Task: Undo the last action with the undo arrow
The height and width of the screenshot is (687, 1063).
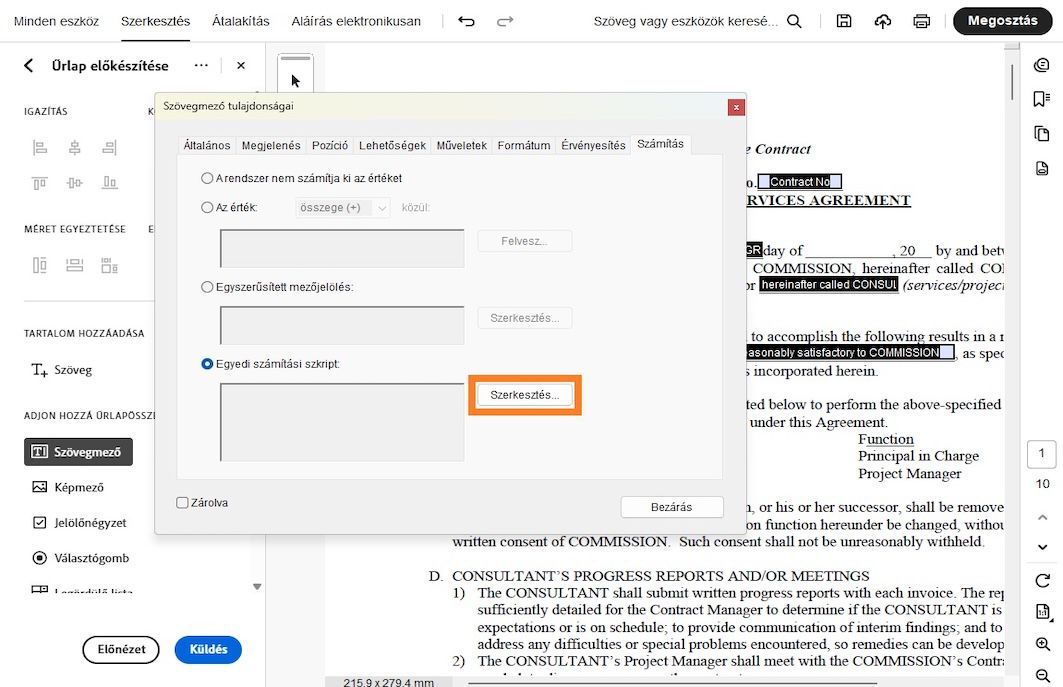Action: 466,20
